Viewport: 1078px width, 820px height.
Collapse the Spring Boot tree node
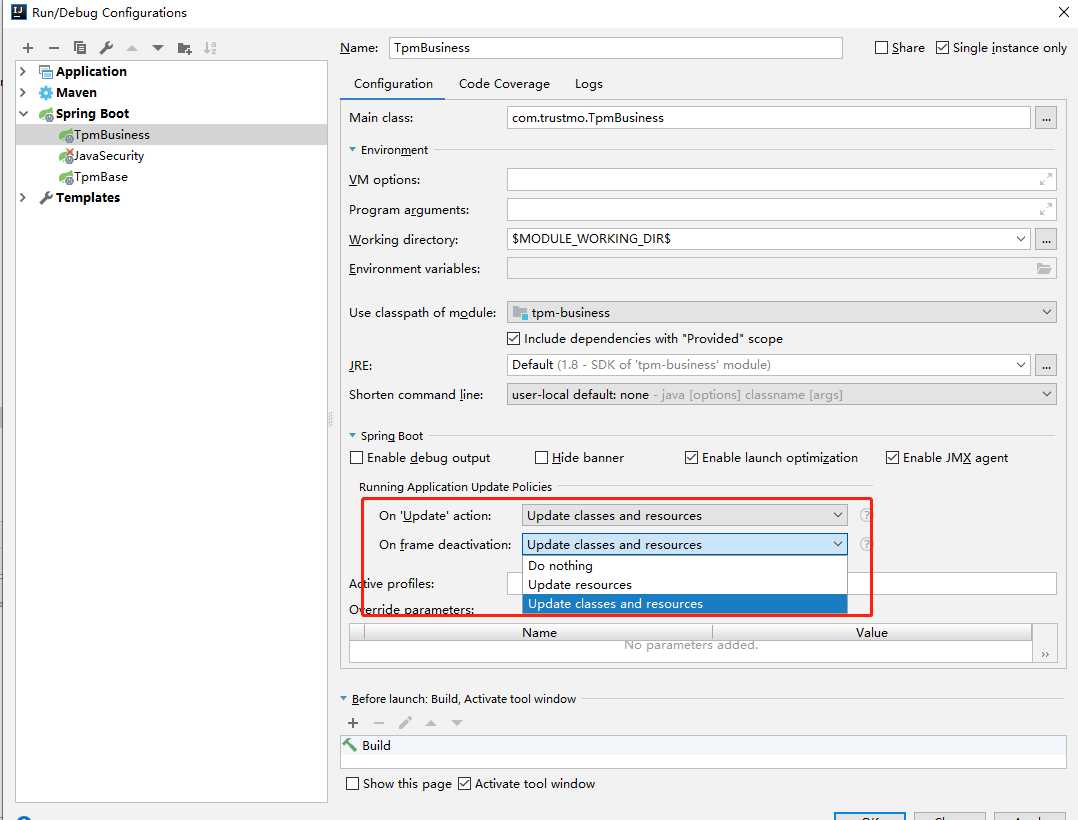pos(23,113)
